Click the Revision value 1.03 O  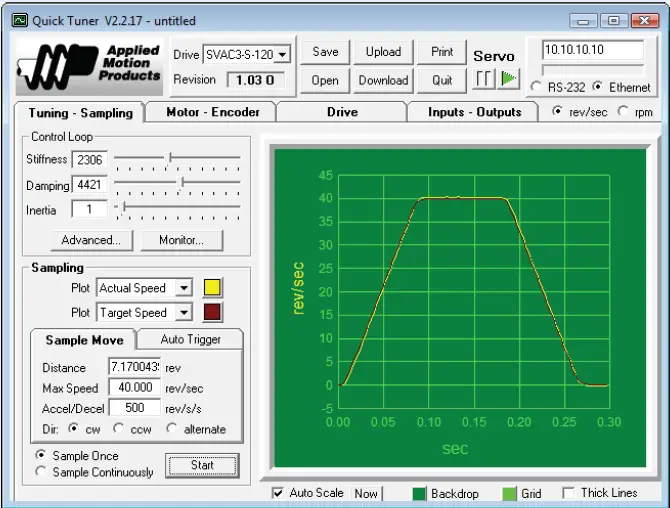(255, 80)
